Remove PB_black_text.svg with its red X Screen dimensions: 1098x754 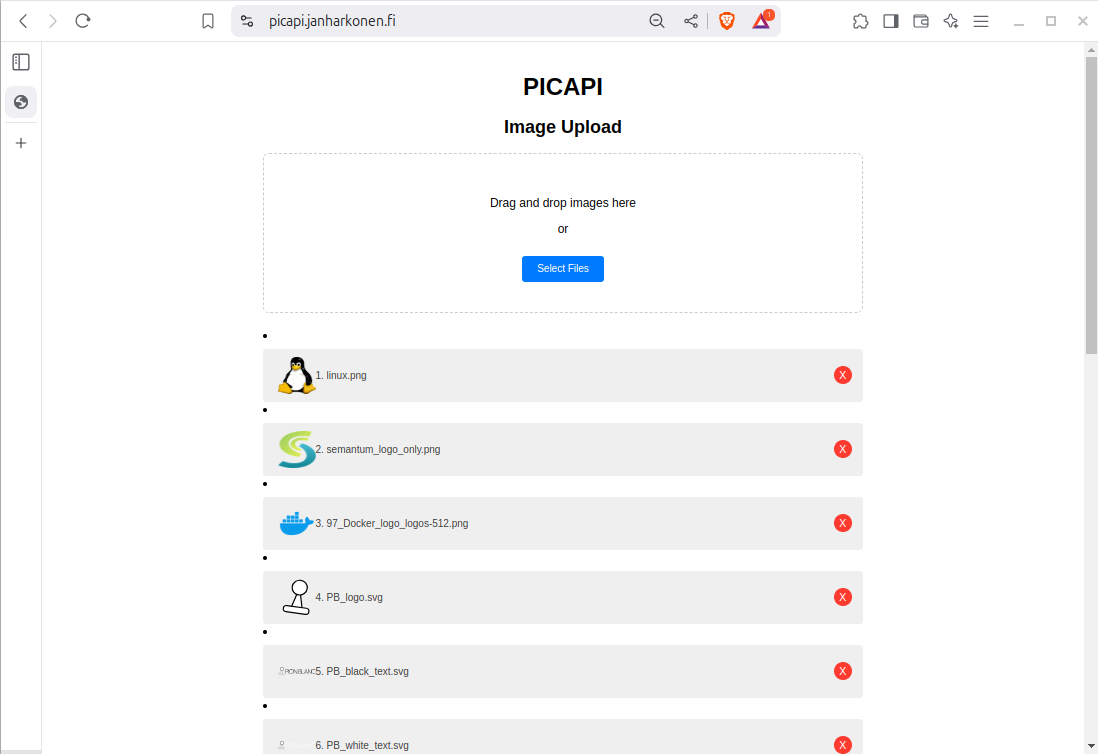point(842,671)
